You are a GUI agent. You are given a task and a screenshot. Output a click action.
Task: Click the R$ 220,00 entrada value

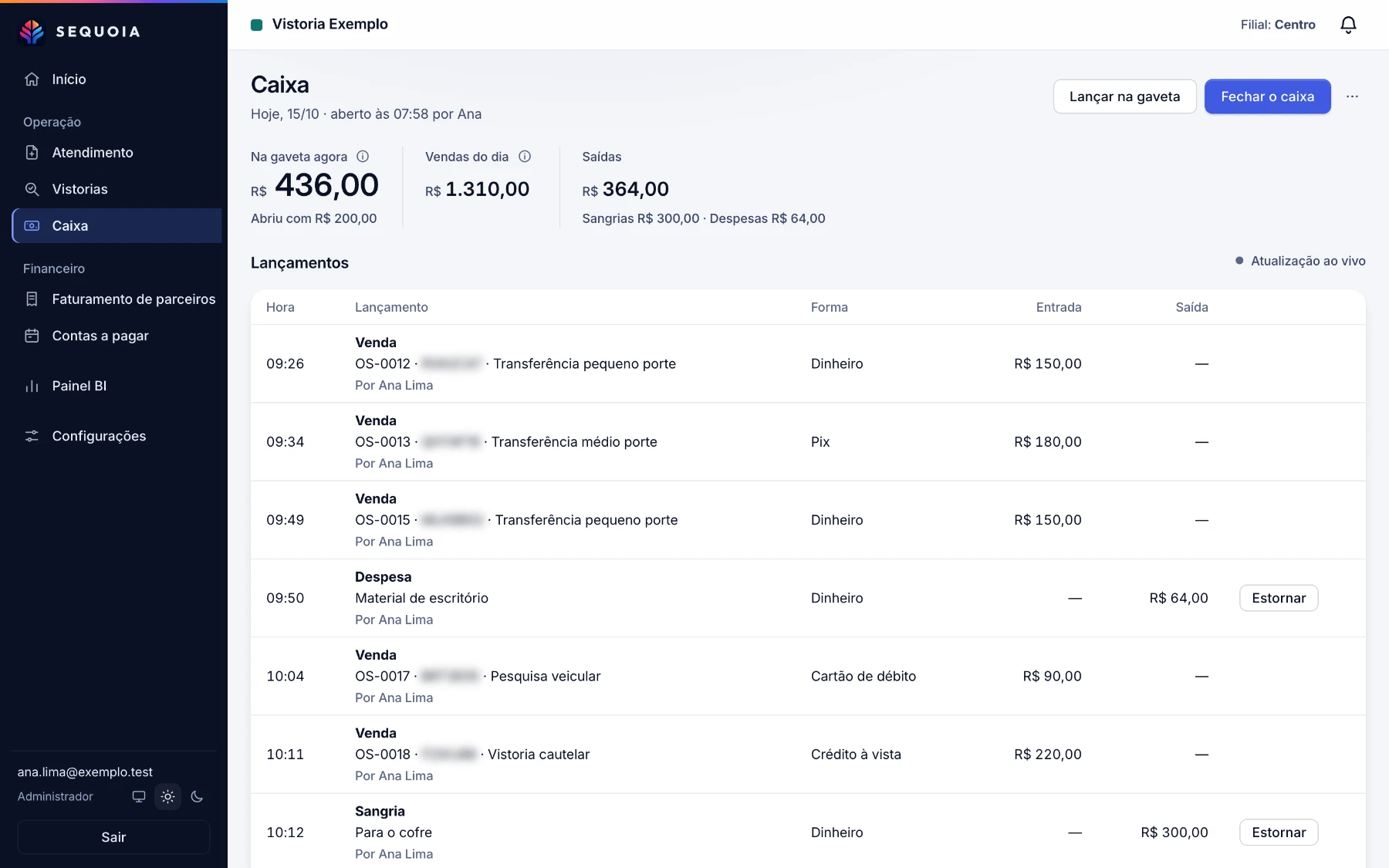(x=1047, y=755)
